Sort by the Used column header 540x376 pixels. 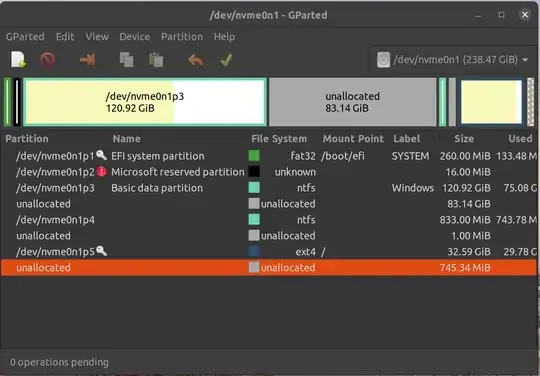click(520, 139)
